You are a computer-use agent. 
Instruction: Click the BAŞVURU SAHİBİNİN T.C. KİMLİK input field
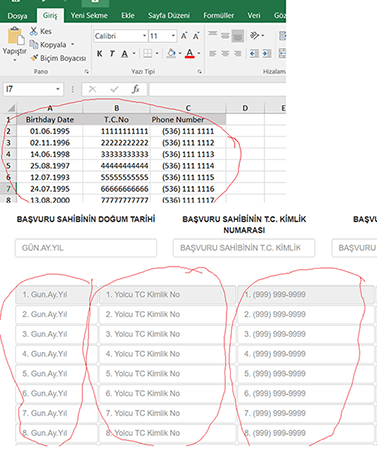point(244,248)
